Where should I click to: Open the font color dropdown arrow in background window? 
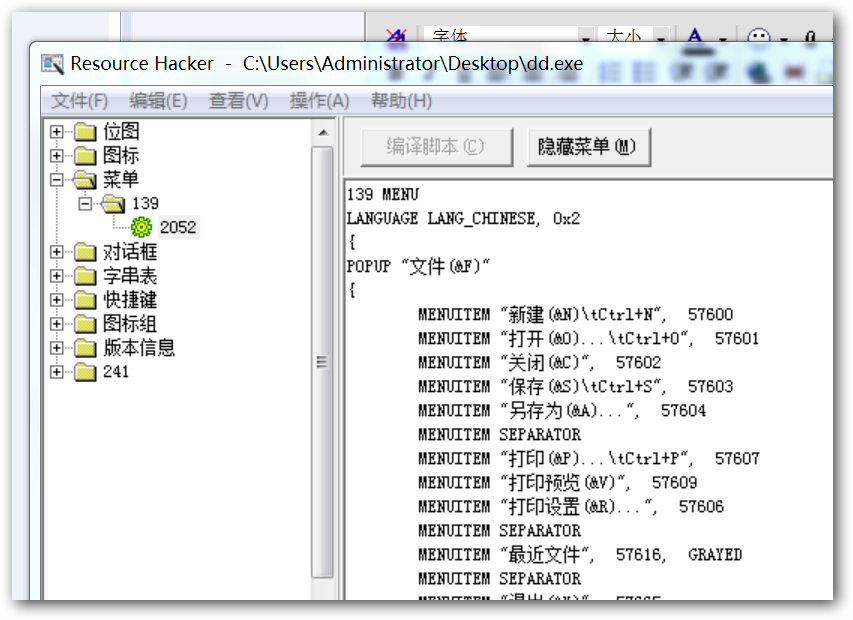point(723,38)
